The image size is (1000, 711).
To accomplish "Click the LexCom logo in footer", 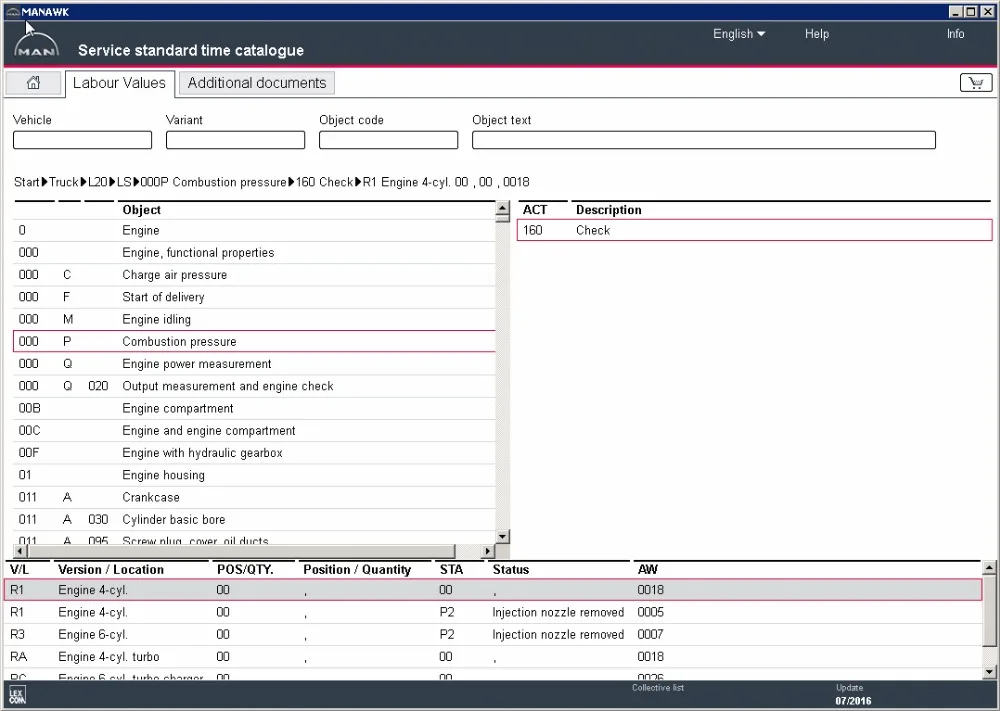I will coord(17,696).
